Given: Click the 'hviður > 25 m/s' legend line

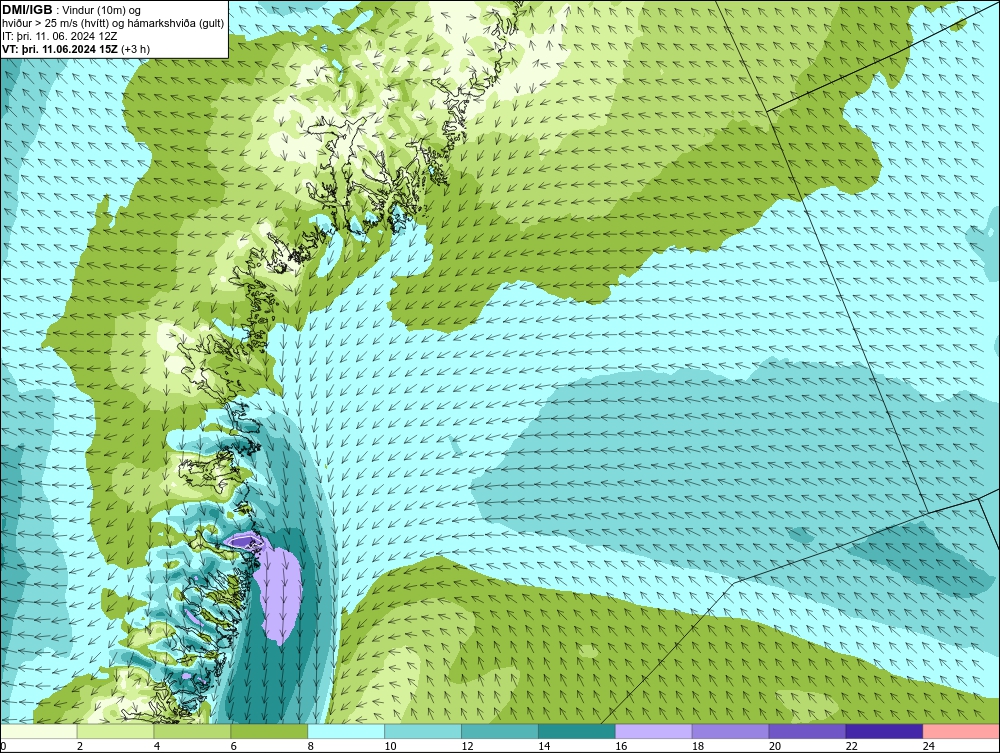Looking at the screenshot, I should coord(113,23).
